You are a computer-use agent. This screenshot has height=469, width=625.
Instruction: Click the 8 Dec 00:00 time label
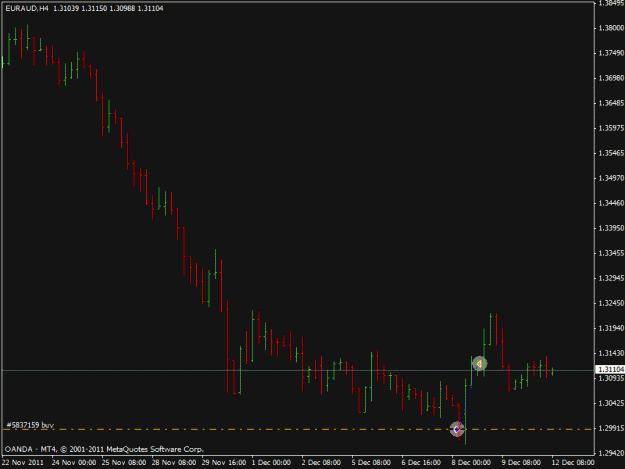point(471,463)
